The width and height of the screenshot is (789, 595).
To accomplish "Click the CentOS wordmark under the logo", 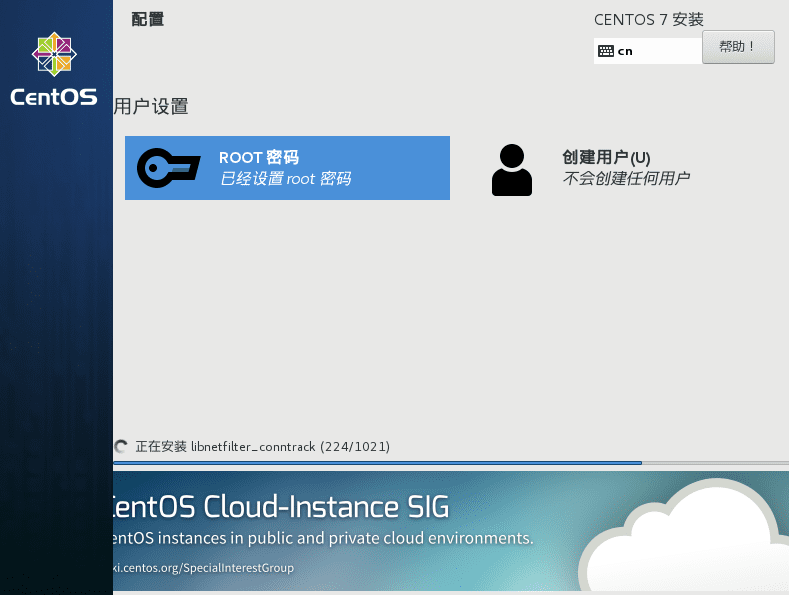I will tap(54, 97).
